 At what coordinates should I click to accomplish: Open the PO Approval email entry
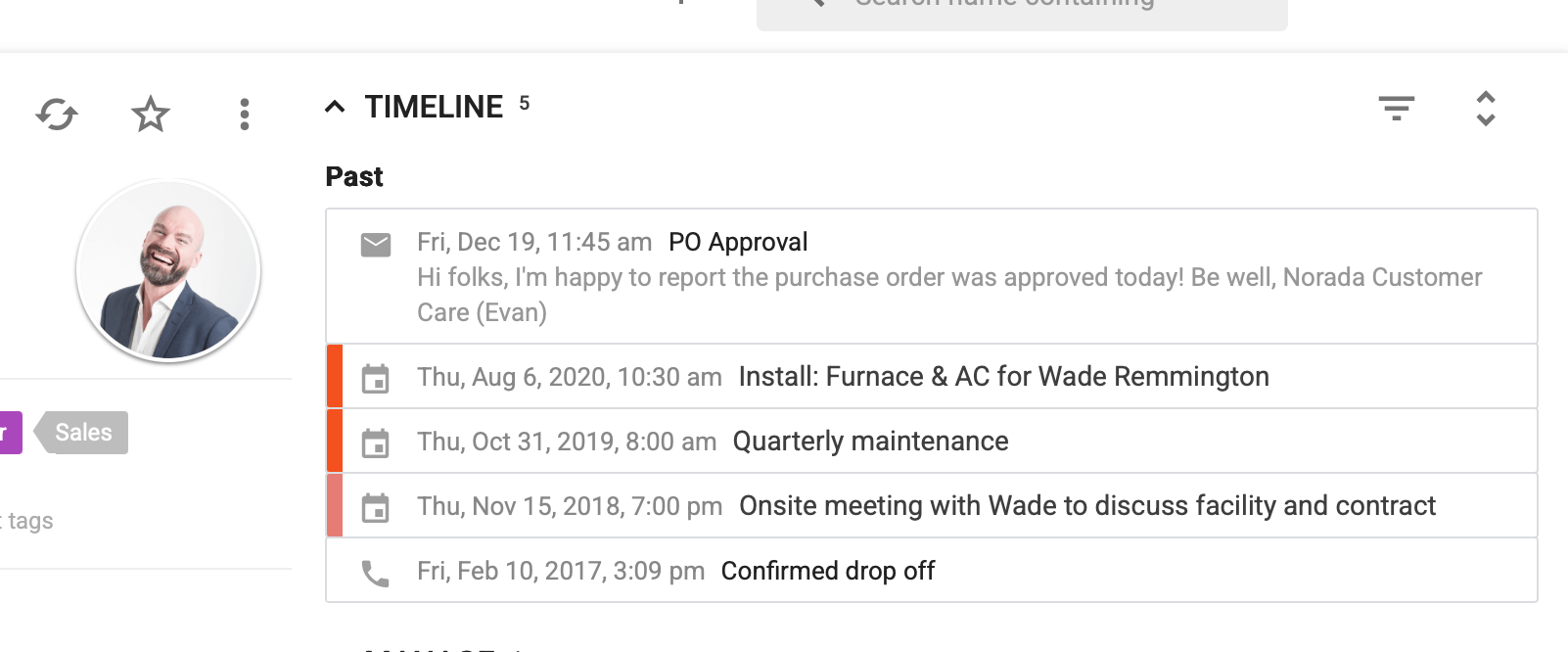738,242
